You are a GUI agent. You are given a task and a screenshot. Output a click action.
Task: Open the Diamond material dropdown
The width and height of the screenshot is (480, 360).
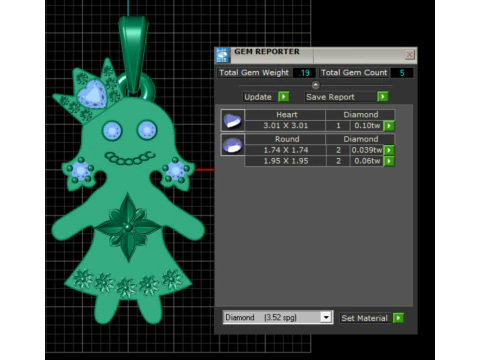pos(326,317)
